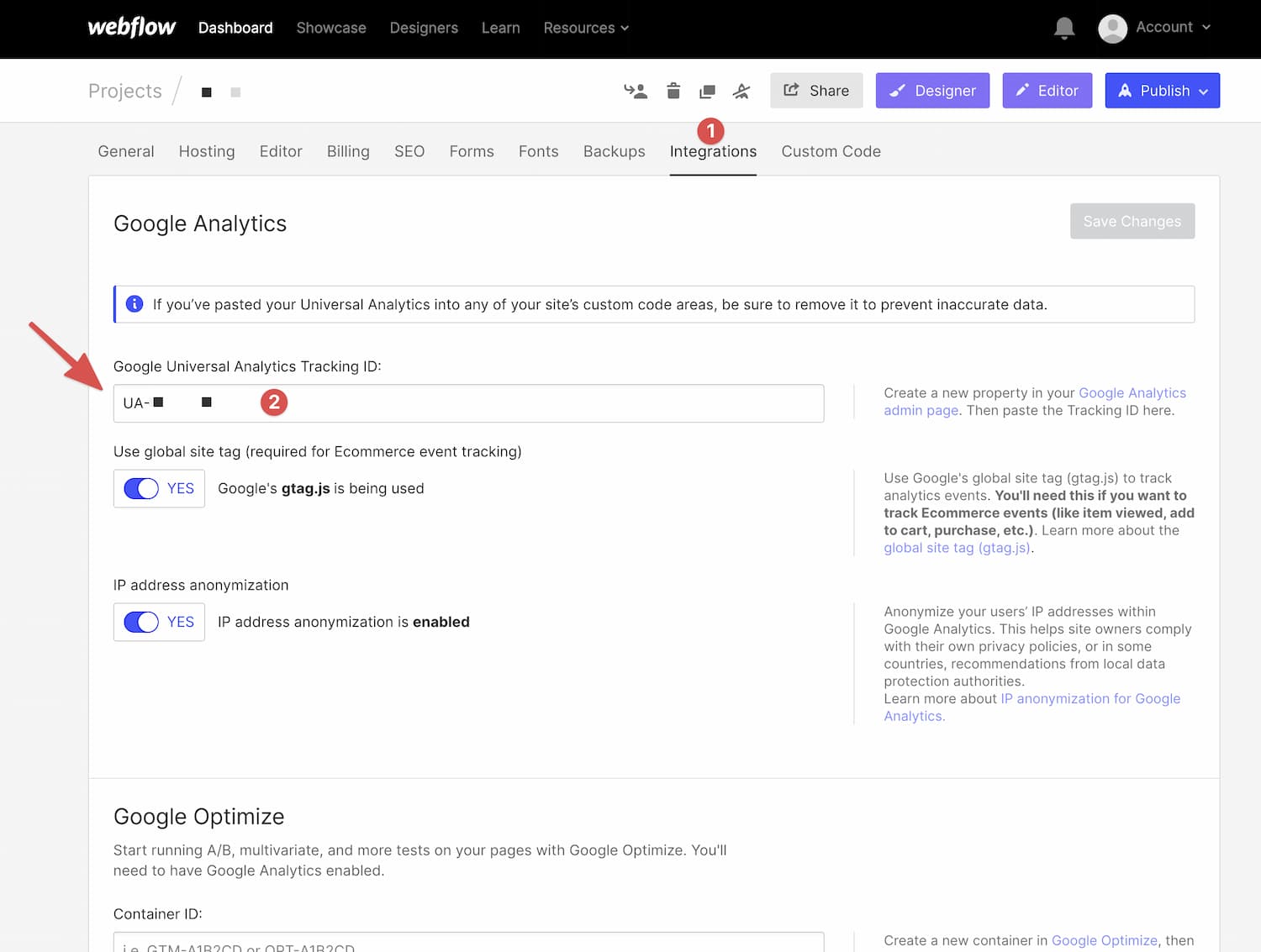Switch to the Fonts tab
The width and height of the screenshot is (1261, 952).
point(538,151)
